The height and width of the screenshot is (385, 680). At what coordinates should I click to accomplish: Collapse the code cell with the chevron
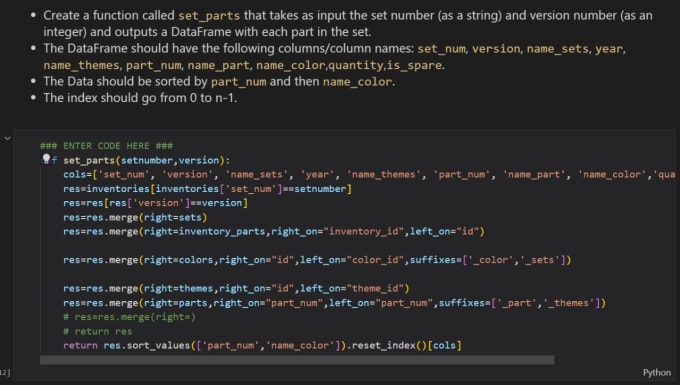[7, 138]
